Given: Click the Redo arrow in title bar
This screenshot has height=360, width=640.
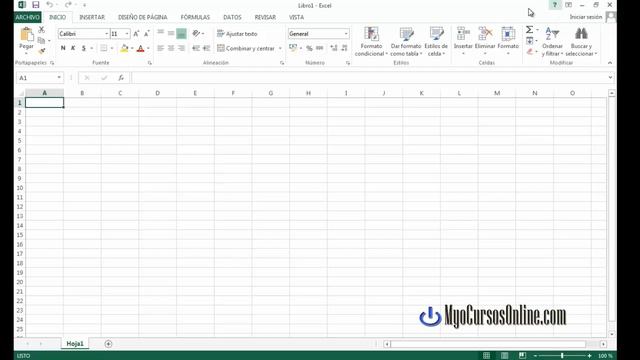Looking at the screenshot, I should [68, 5].
